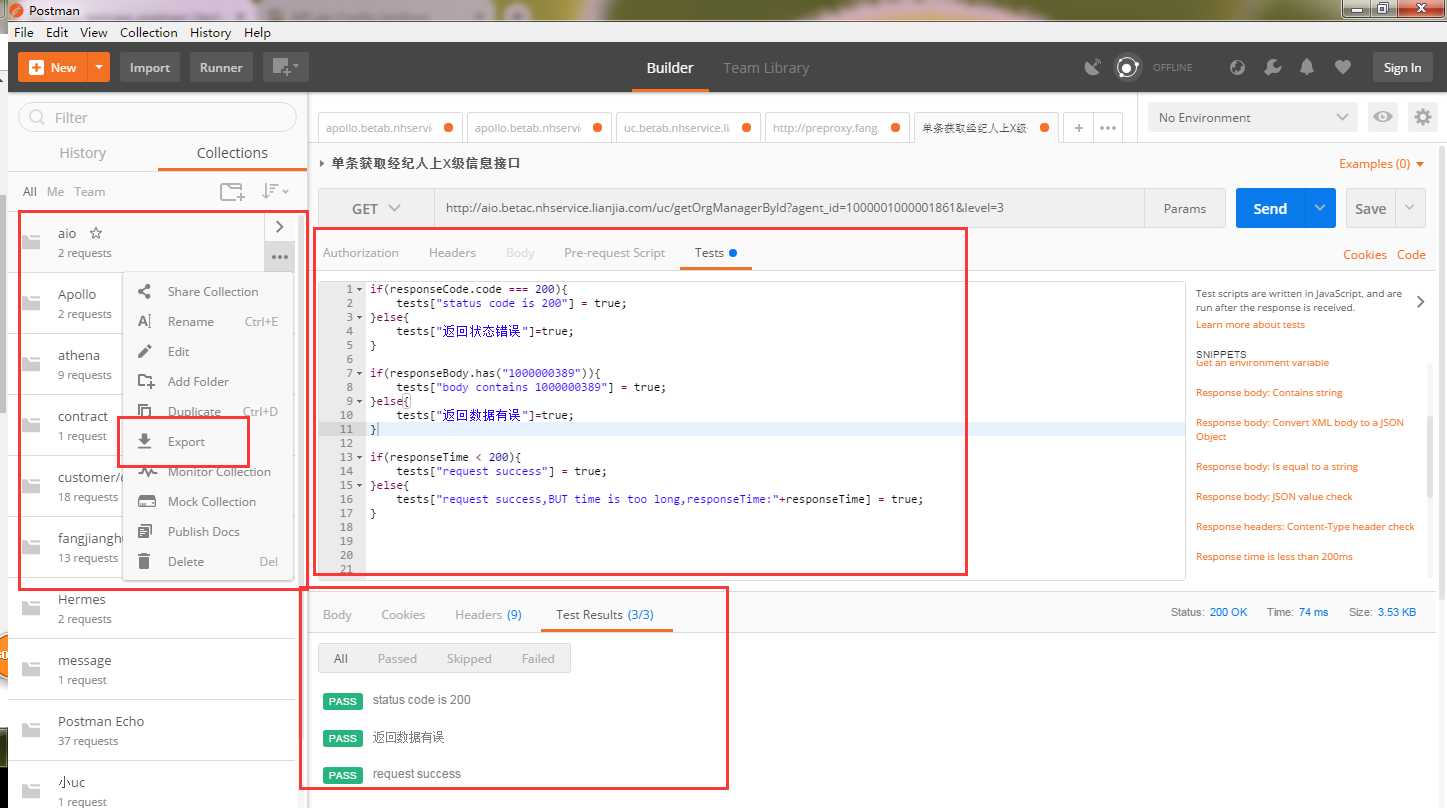Show only Passed test results

coord(397,658)
